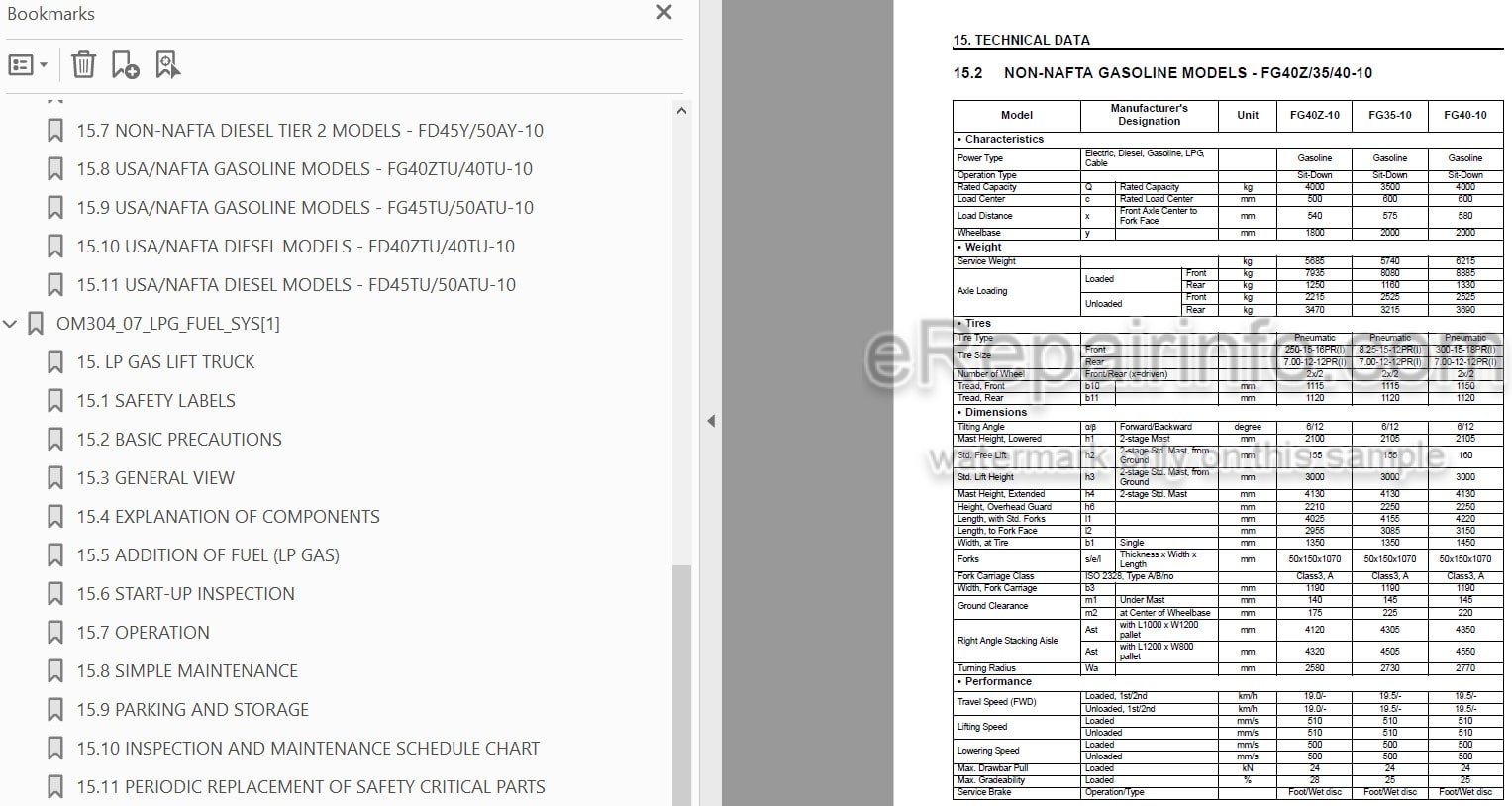The width and height of the screenshot is (1512, 806).
Task: Click bookmark icon beside 15.8 USA/NAFTA GASOLINE
Action: point(55,169)
